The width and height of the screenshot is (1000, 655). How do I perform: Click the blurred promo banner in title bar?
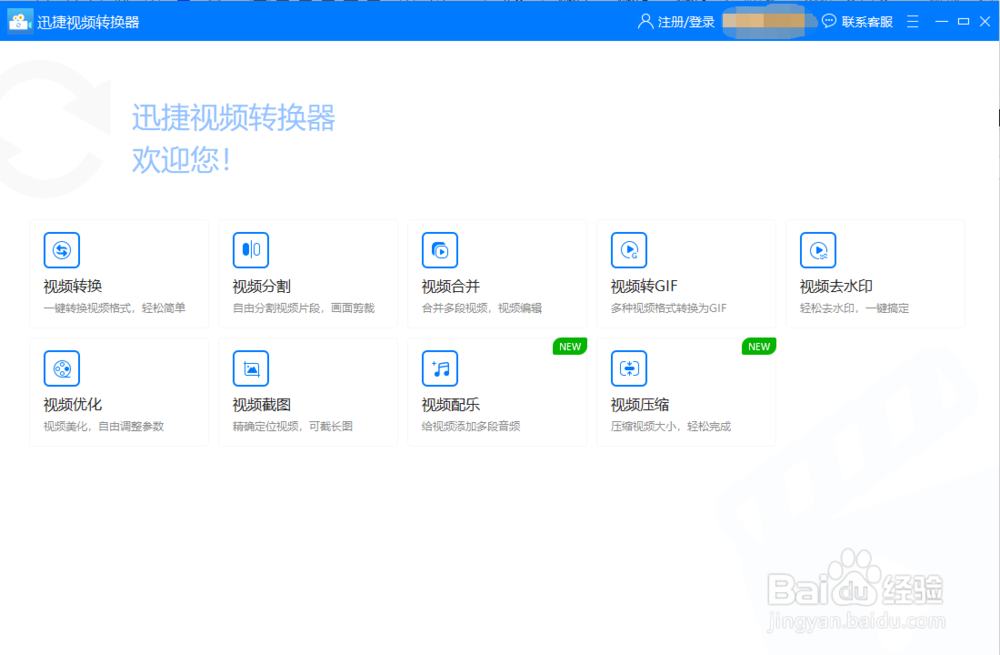[768, 22]
